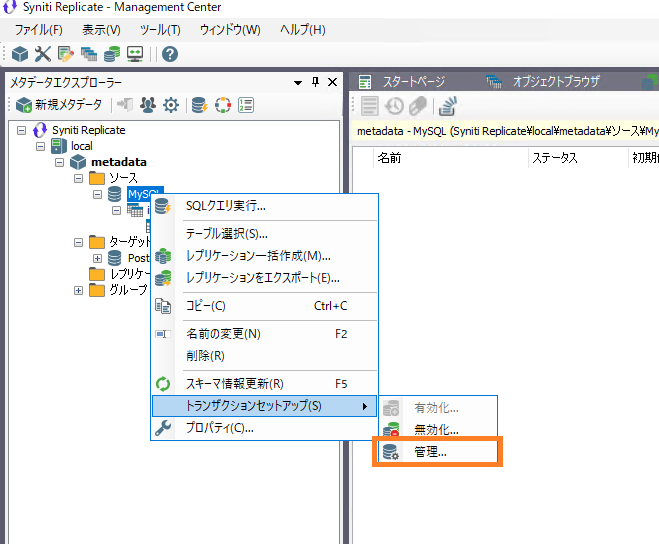Click the history clock icon in right toolbar
The width and height of the screenshot is (659, 544).
pyautogui.click(x=394, y=106)
